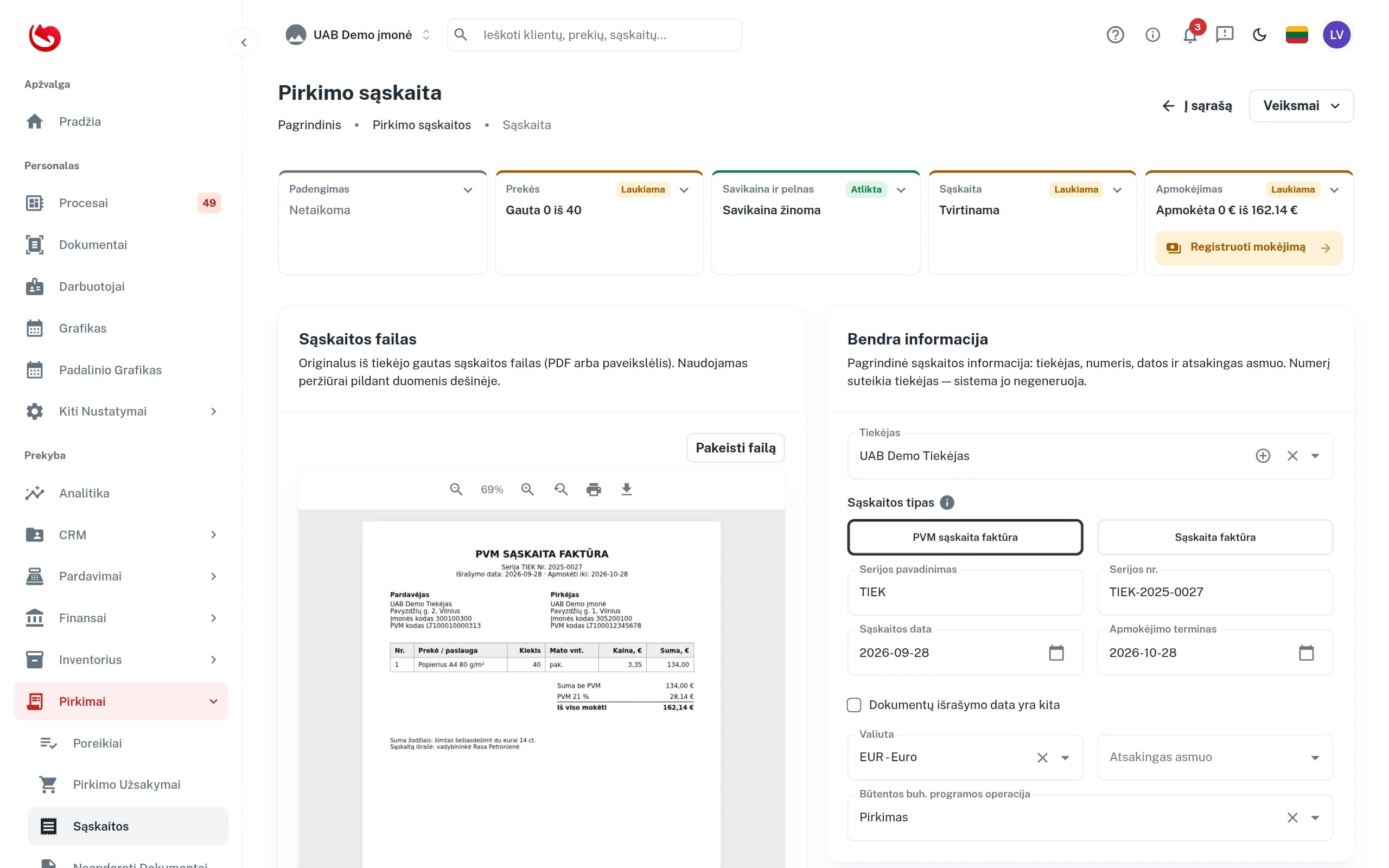This screenshot has width=1389, height=868.
Task: Show info about Sąskaitos tipas
Action: pos(946,502)
